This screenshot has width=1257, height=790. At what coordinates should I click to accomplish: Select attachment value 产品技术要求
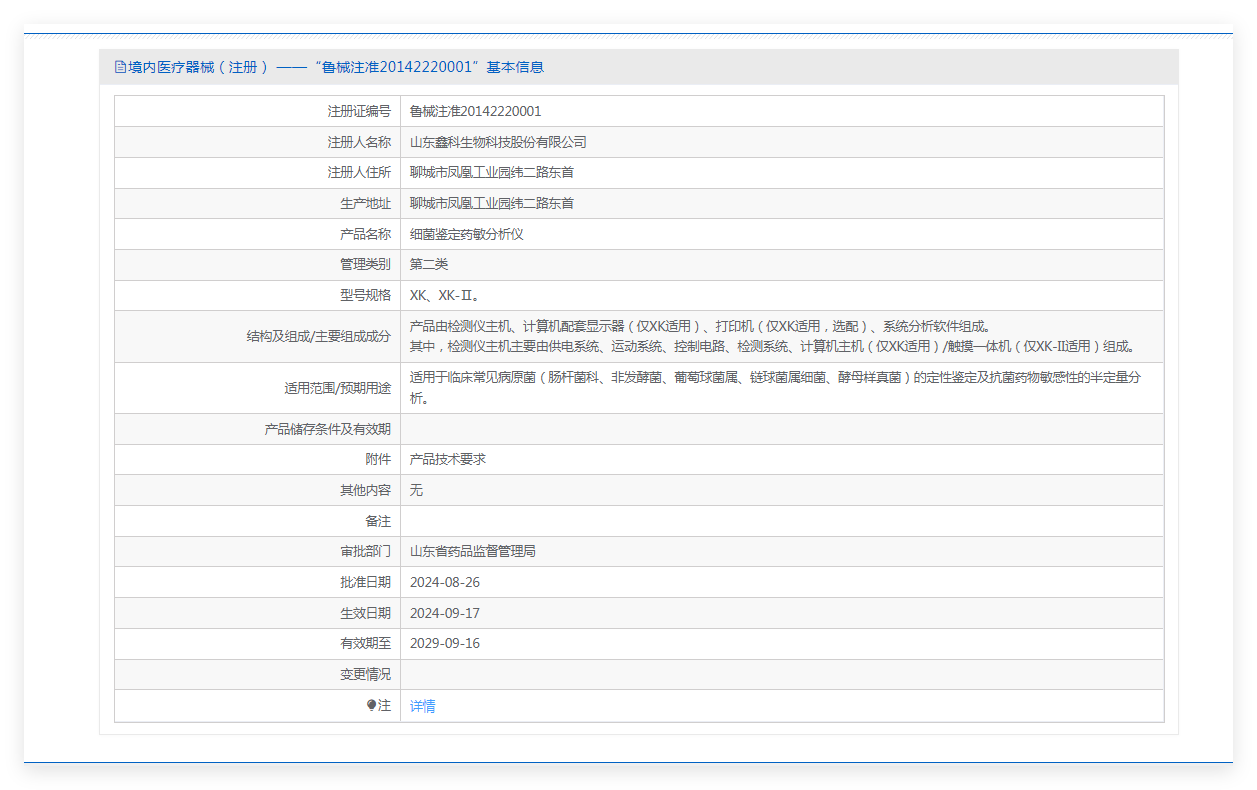[448, 459]
